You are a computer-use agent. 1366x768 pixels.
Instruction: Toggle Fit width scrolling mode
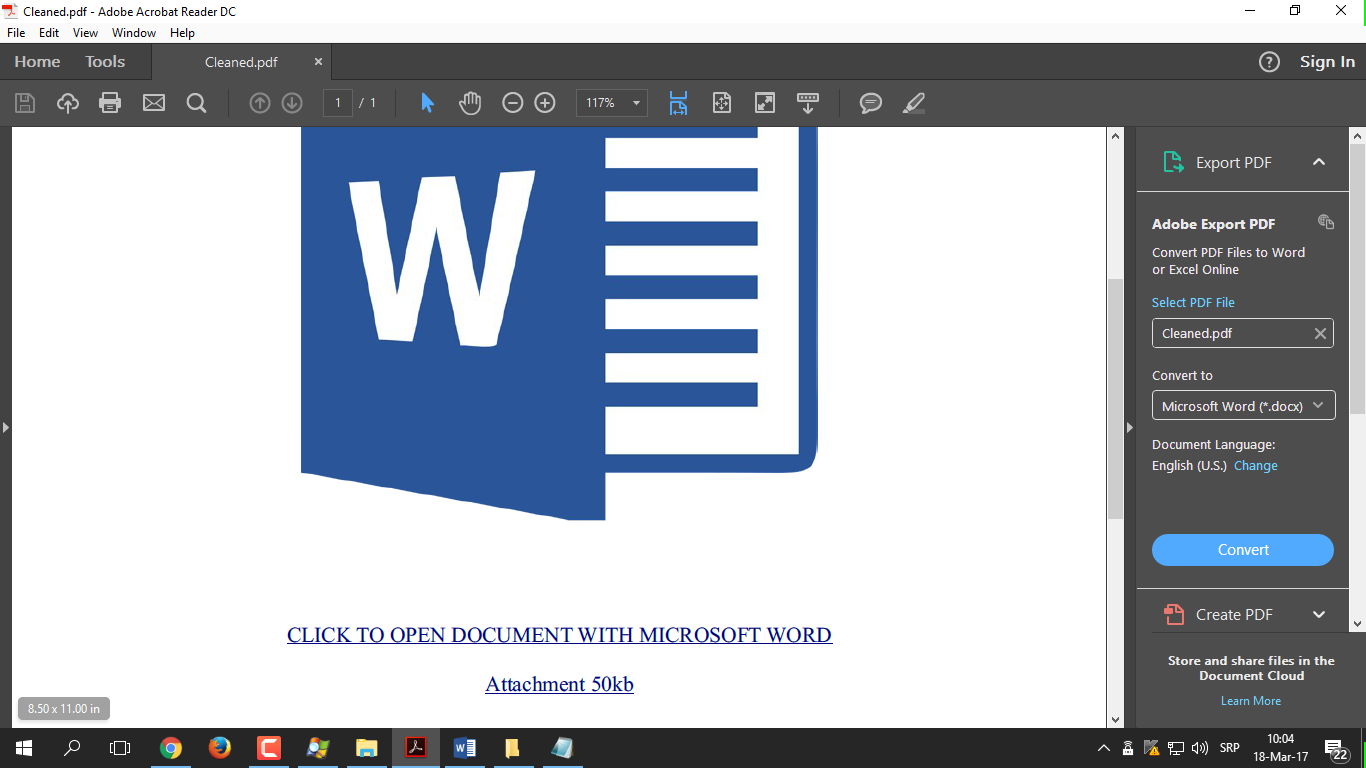pyautogui.click(x=679, y=103)
